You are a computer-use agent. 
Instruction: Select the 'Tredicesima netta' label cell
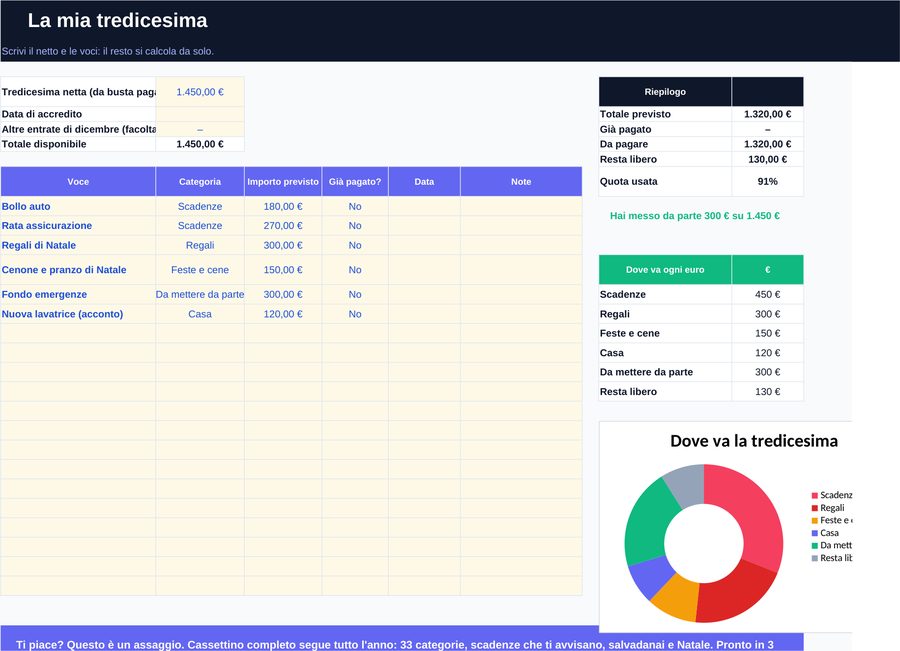click(78, 92)
